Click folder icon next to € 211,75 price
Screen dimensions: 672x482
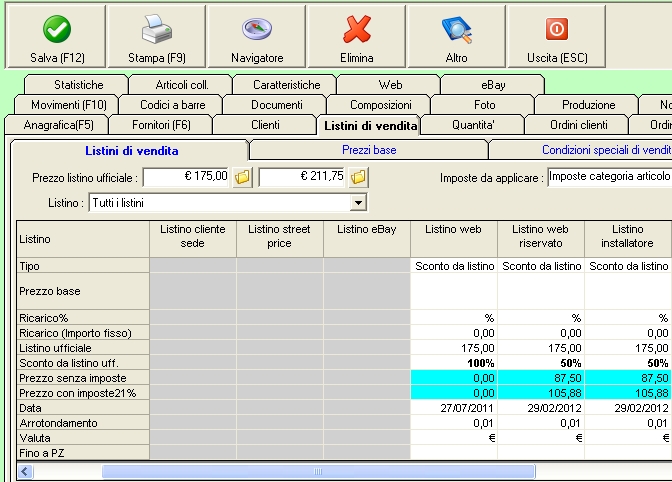(x=359, y=178)
